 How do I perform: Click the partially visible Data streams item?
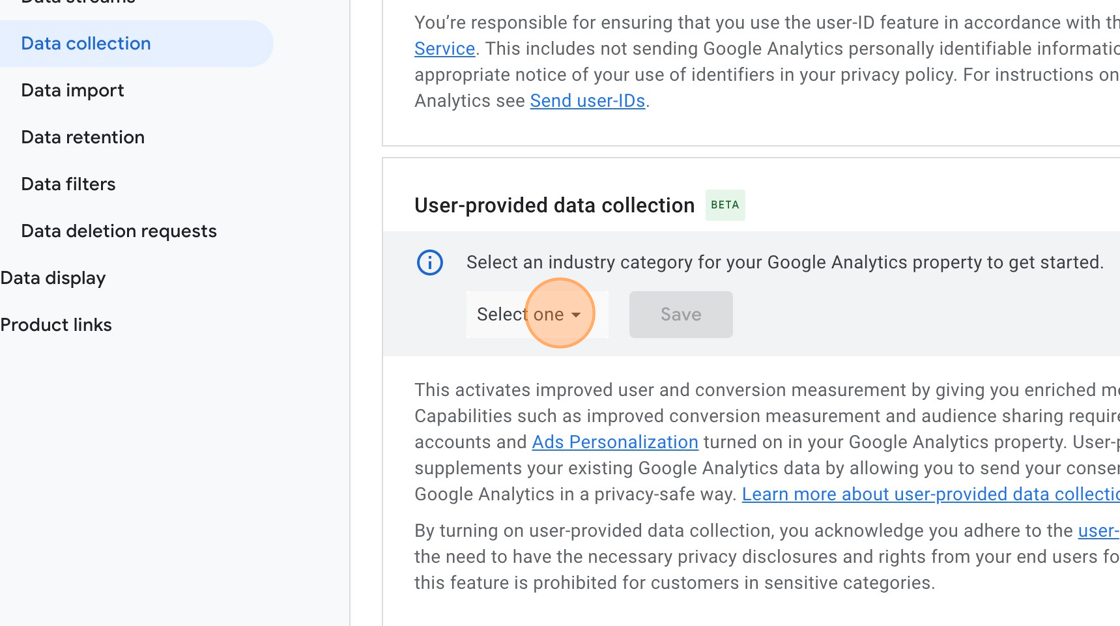point(78,2)
